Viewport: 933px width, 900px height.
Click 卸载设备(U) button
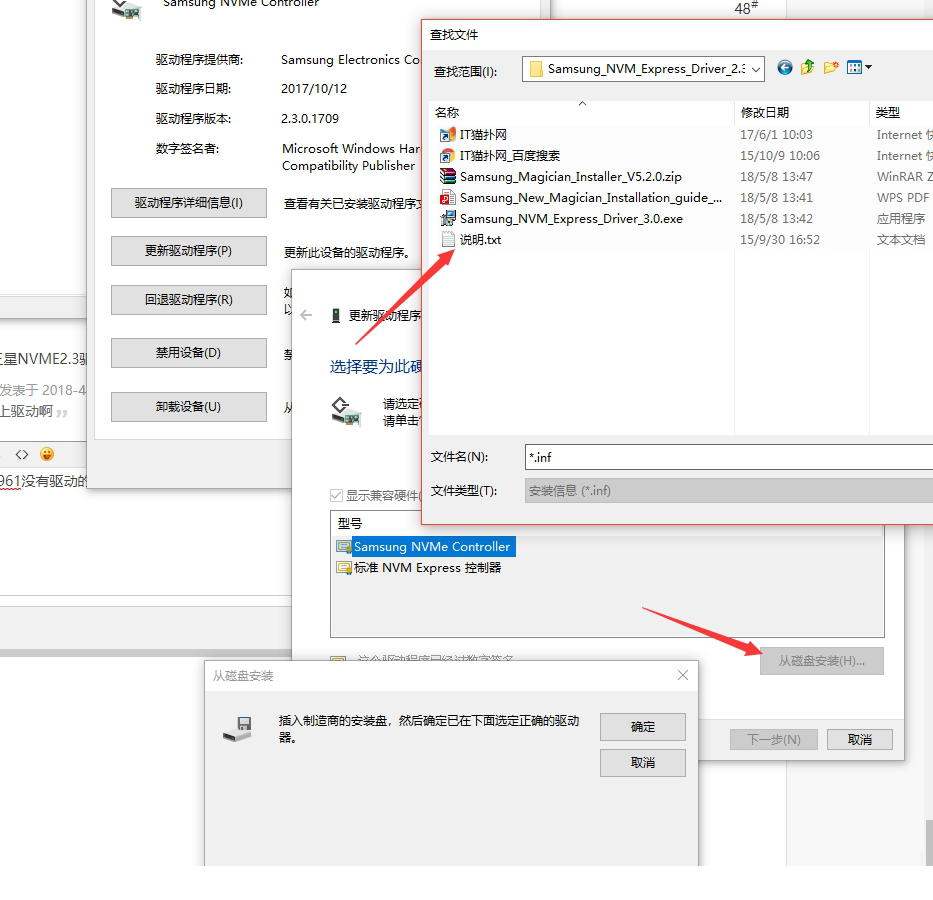pos(189,407)
